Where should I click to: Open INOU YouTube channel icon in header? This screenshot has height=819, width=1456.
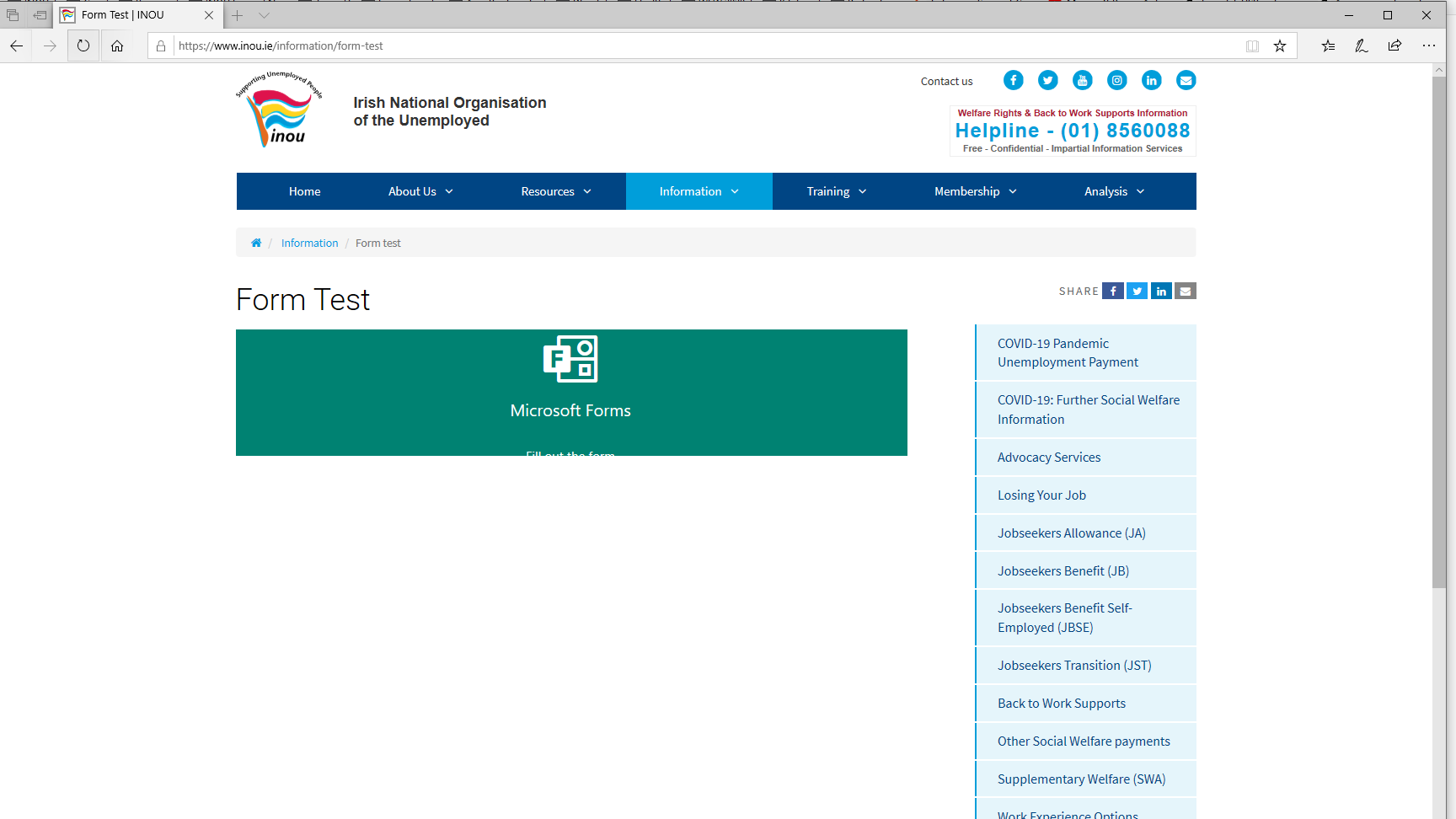point(1082,80)
